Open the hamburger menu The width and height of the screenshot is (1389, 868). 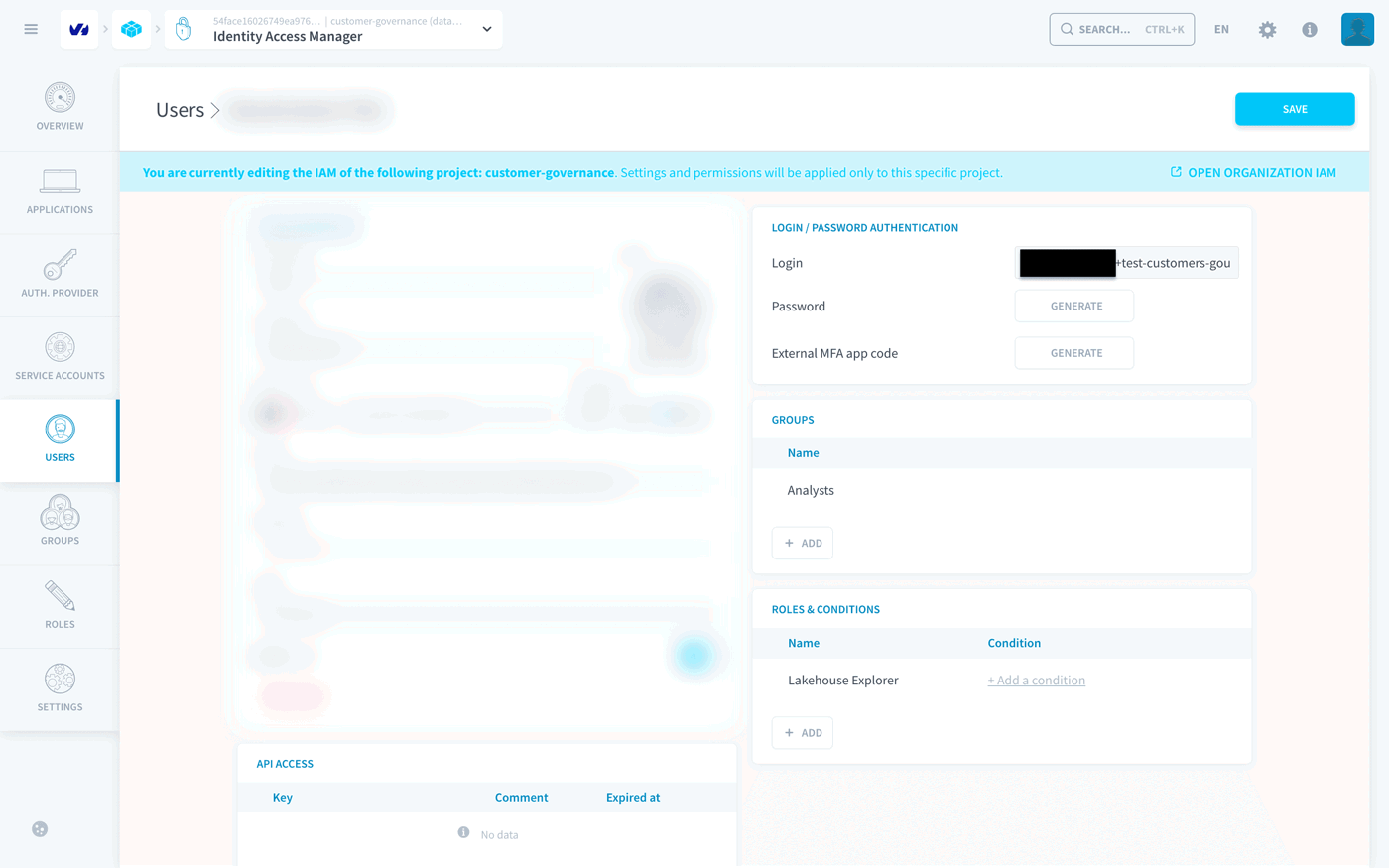[31, 30]
